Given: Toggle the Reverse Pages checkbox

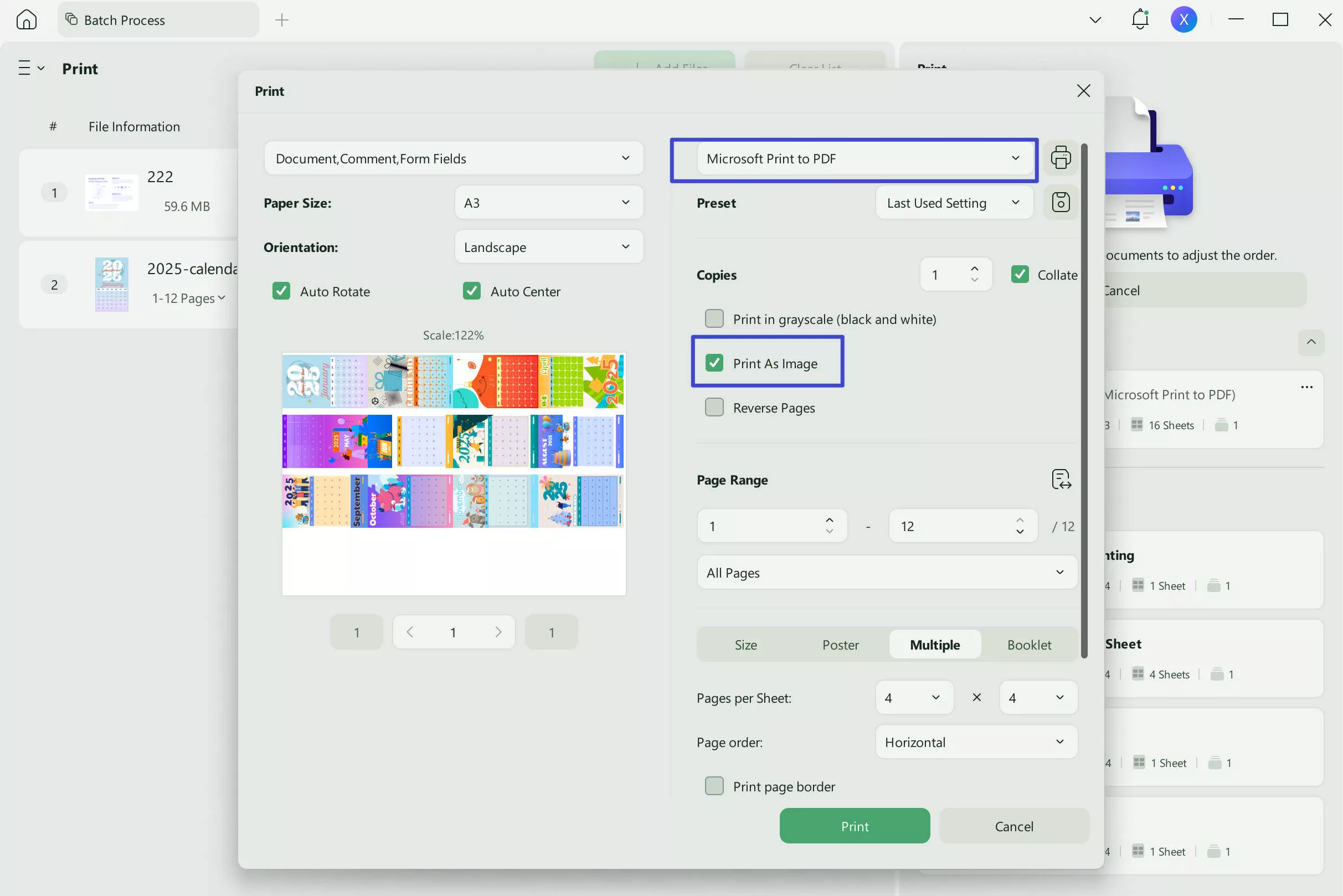Looking at the screenshot, I should tap(714, 408).
